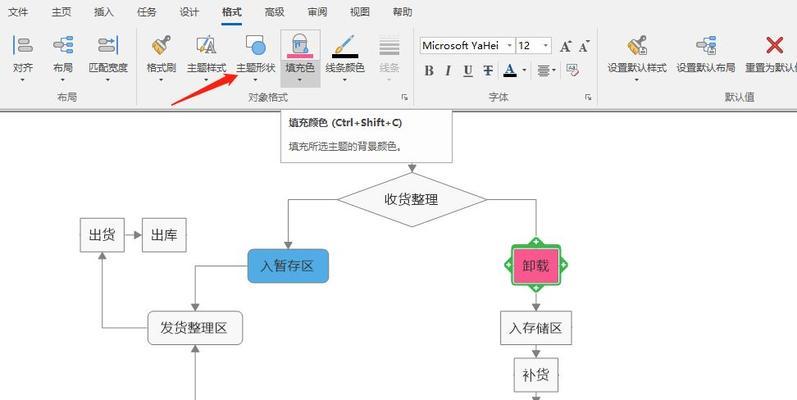797x400 pixels.
Task: Open the 帮助 help tab
Action: click(403, 12)
